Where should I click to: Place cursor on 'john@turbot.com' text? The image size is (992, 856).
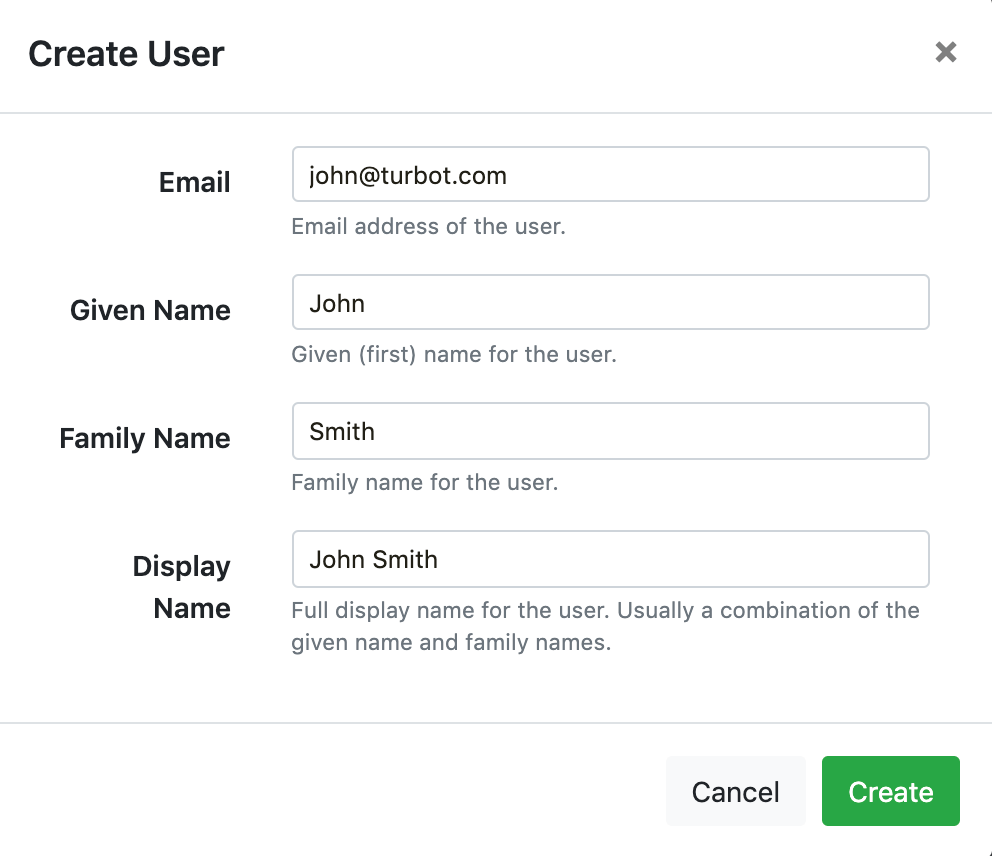[408, 175]
